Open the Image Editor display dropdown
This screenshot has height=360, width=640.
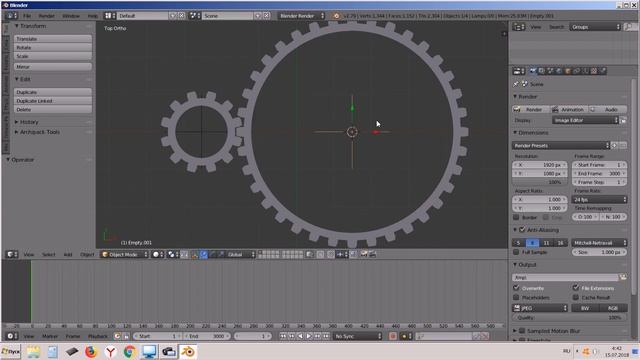(x=585, y=120)
